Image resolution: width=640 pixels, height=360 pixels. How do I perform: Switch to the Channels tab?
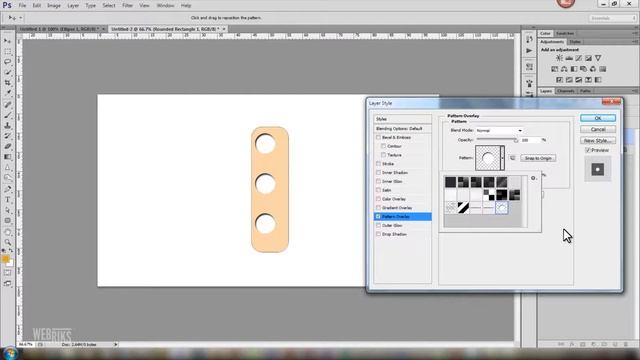coord(566,91)
